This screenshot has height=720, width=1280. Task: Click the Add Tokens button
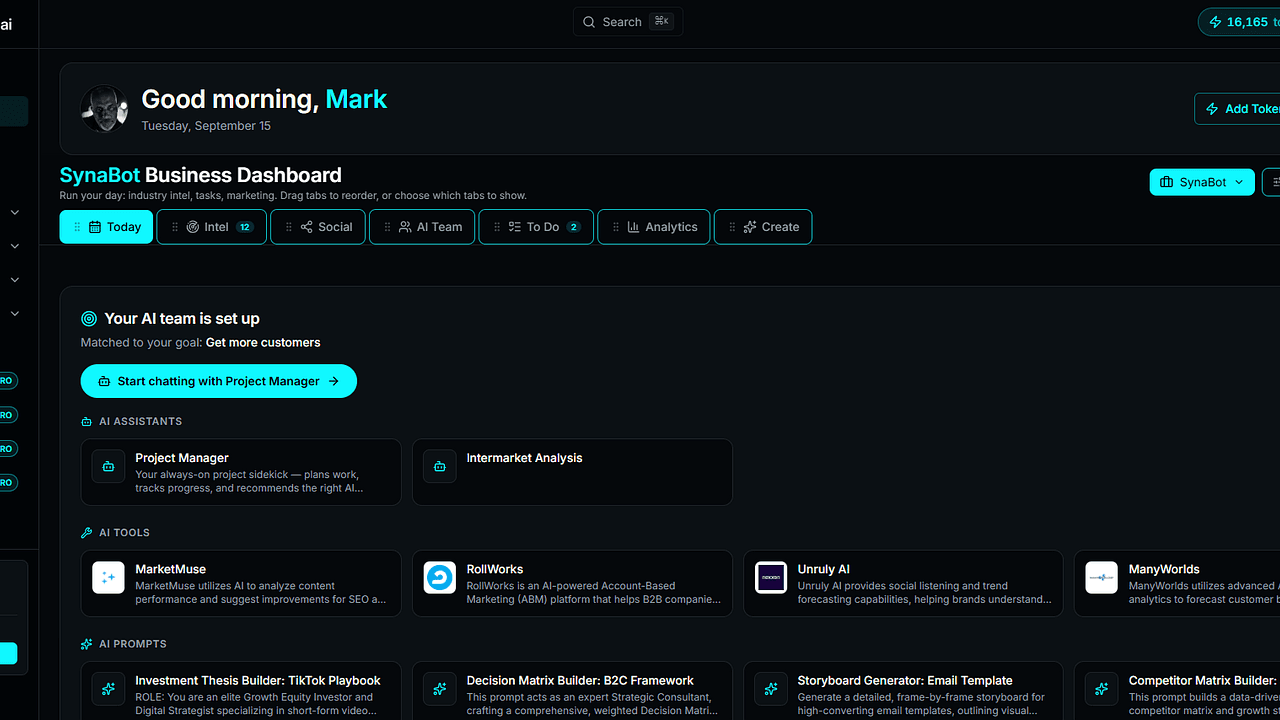pyautogui.click(x=1238, y=109)
